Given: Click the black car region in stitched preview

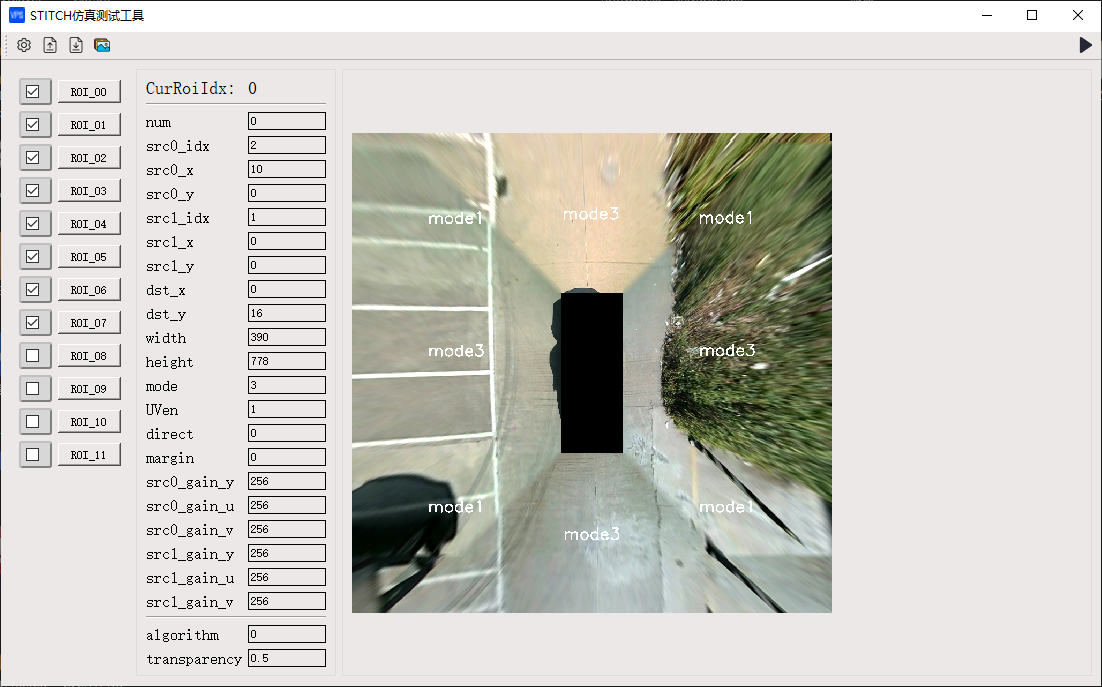Looking at the screenshot, I should pyautogui.click(x=592, y=373).
